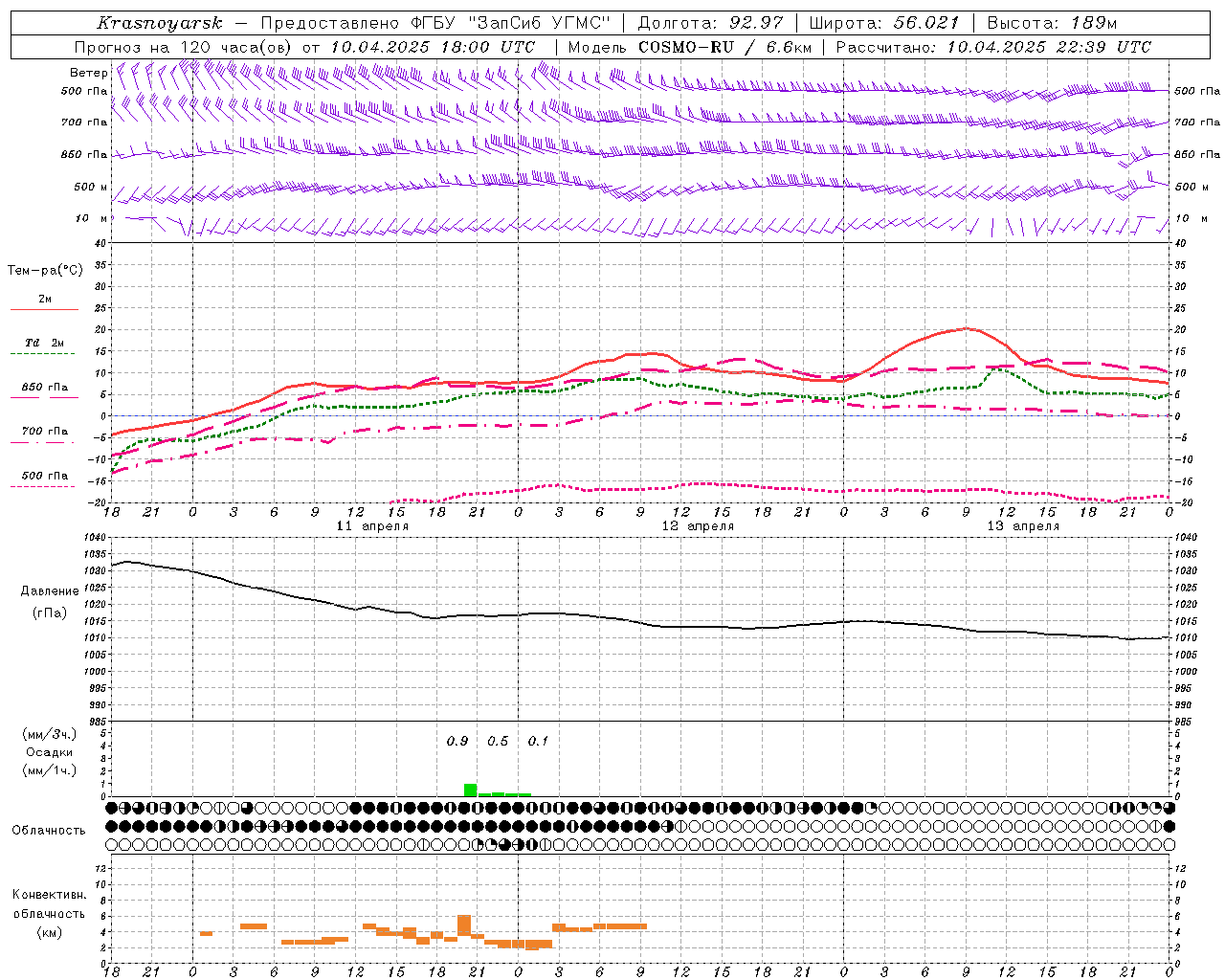This screenshot has height=980, width=1225.
Task: Click the 0.5 precipitation amount value
Action: pyautogui.click(x=498, y=742)
